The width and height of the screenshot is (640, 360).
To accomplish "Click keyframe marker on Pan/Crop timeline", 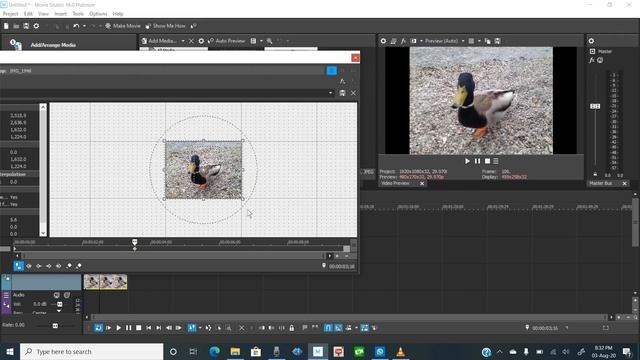I will [135, 248].
